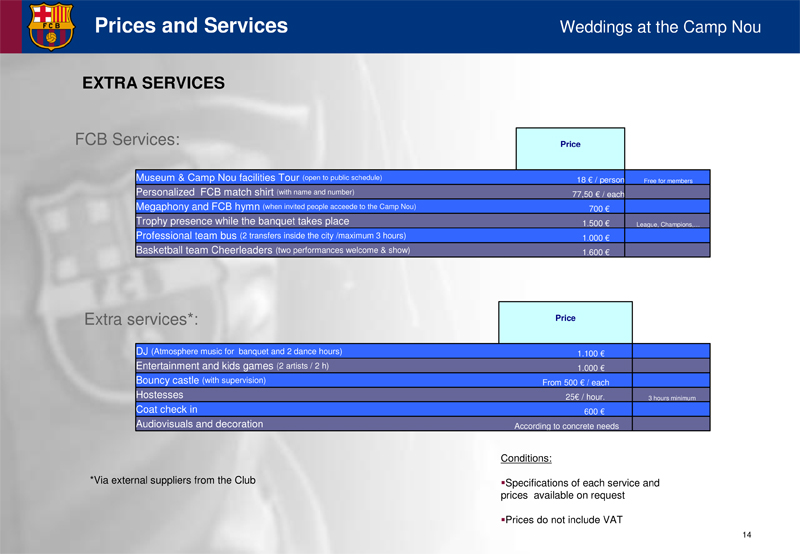Select the Professional team bus row
Viewport: 800px width, 554px height.
tap(270, 236)
